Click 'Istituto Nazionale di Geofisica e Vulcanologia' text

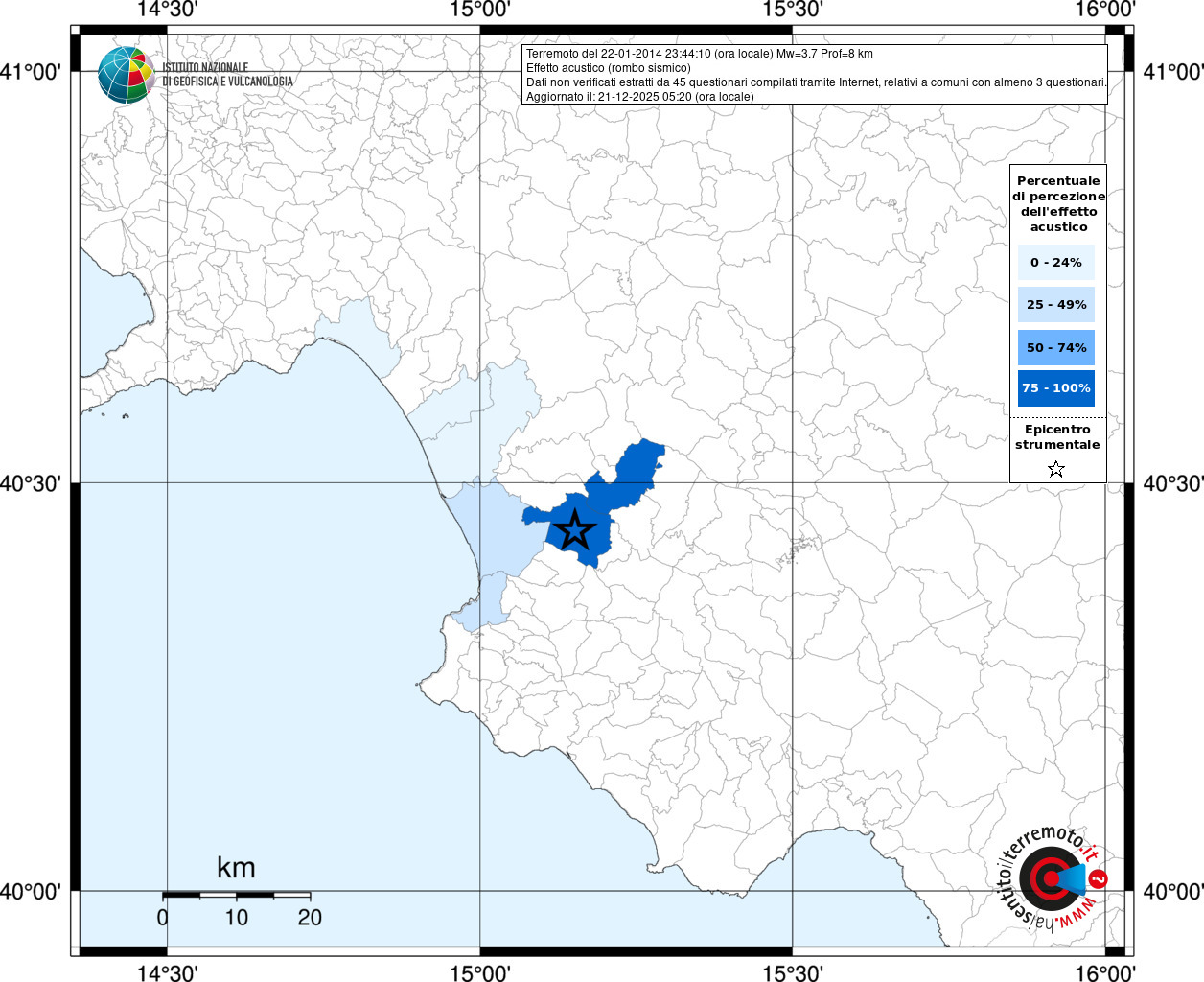(x=227, y=75)
